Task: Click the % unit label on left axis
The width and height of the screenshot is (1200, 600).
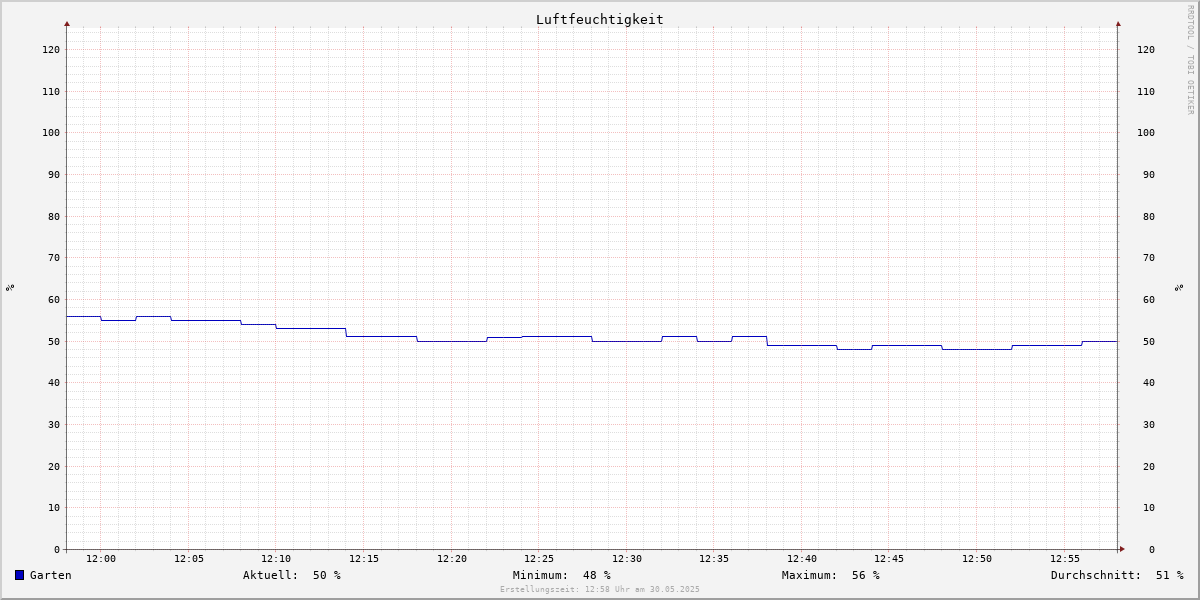Action: click(x=10, y=287)
